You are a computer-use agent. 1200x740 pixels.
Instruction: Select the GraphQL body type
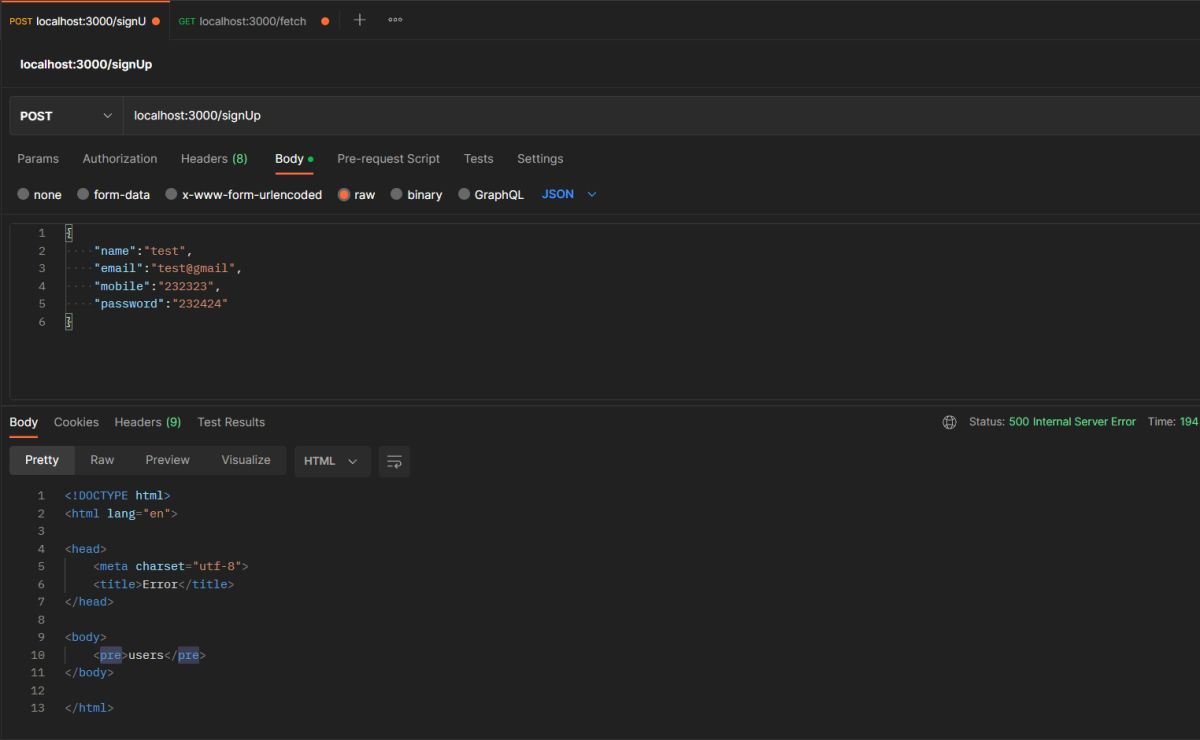click(x=491, y=195)
